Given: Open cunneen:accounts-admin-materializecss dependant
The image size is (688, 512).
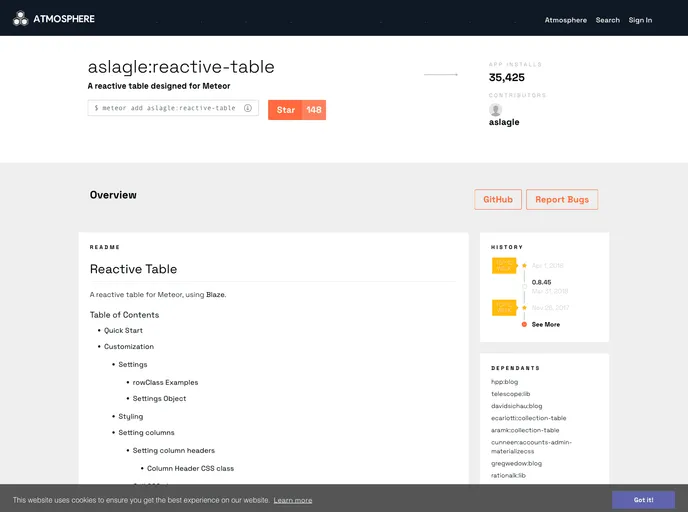Looking at the screenshot, I should pyautogui.click(x=531, y=447).
